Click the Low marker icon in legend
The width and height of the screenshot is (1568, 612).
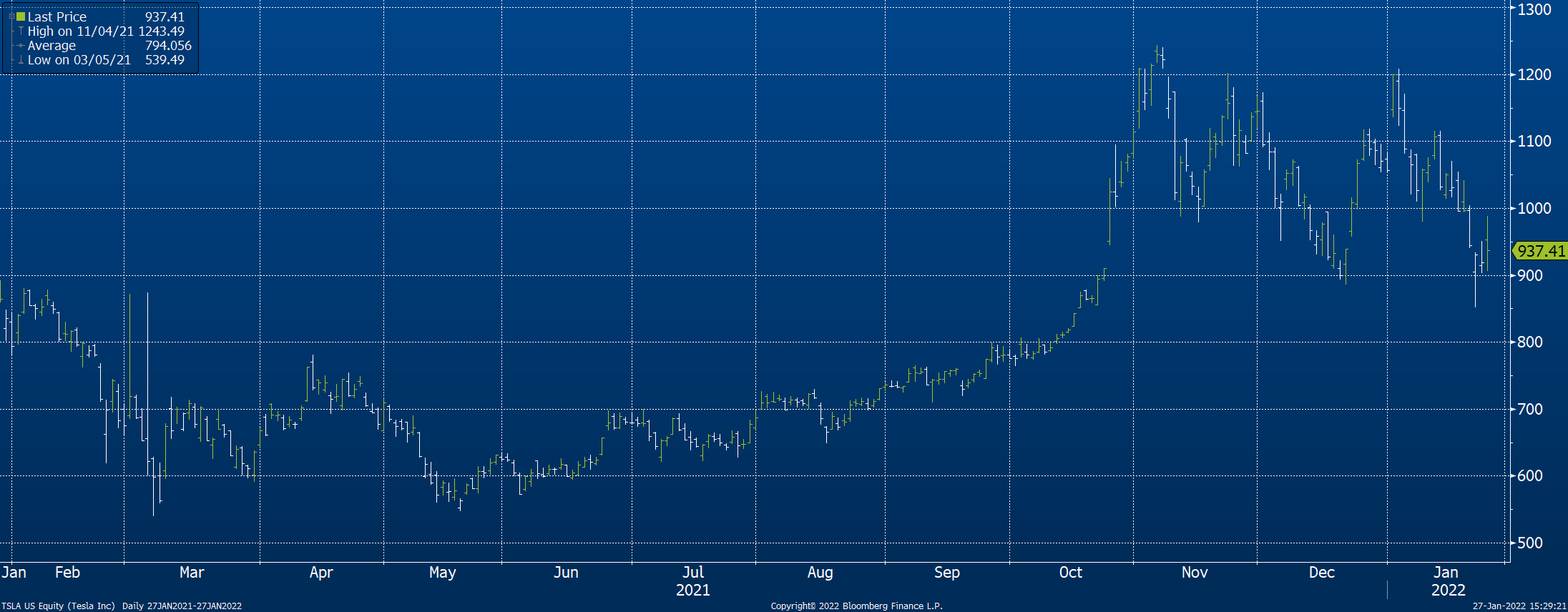pyautogui.click(x=21, y=60)
